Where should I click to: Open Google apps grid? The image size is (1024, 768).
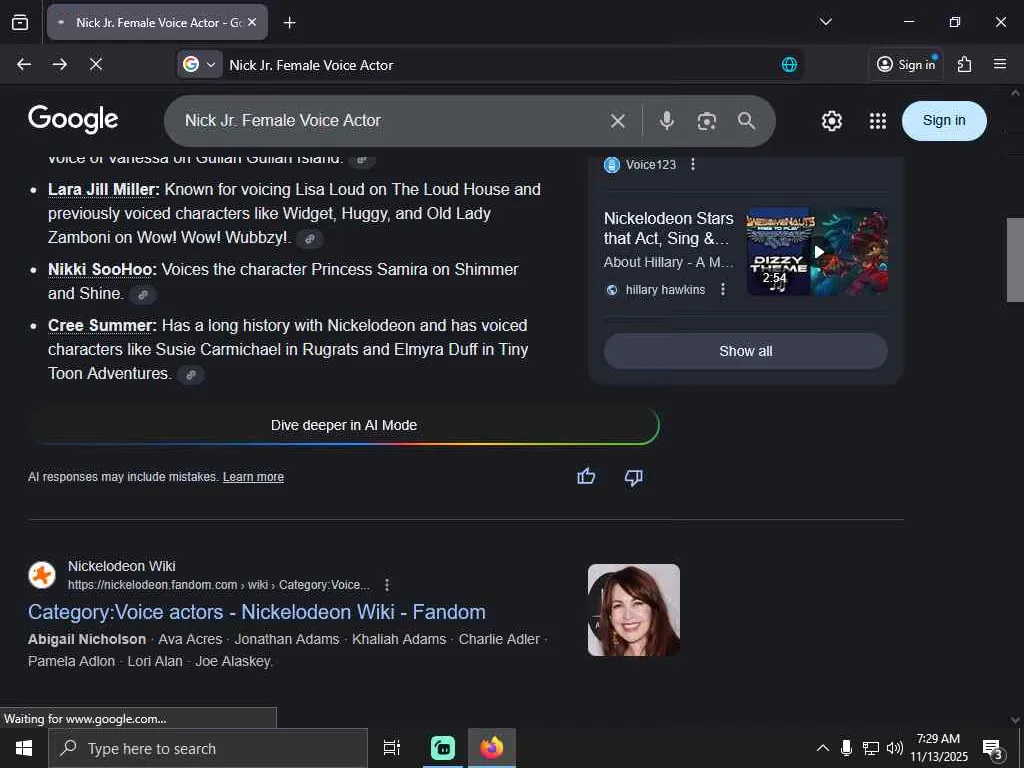[x=878, y=121]
